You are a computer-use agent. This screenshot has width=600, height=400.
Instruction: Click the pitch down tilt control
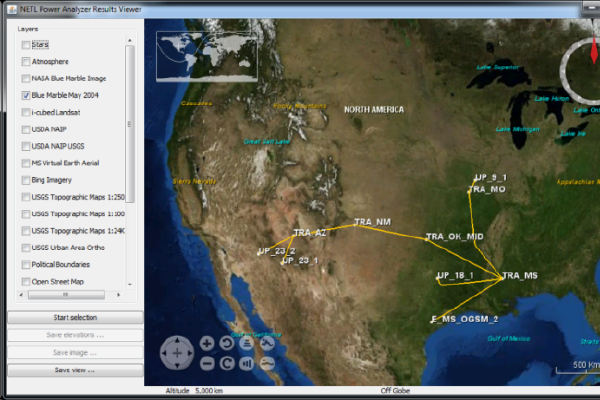(x=247, y=362)
